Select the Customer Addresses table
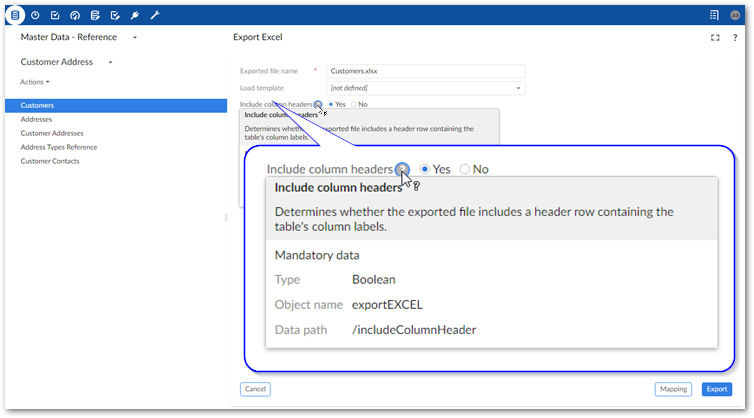 coord(52,133)
